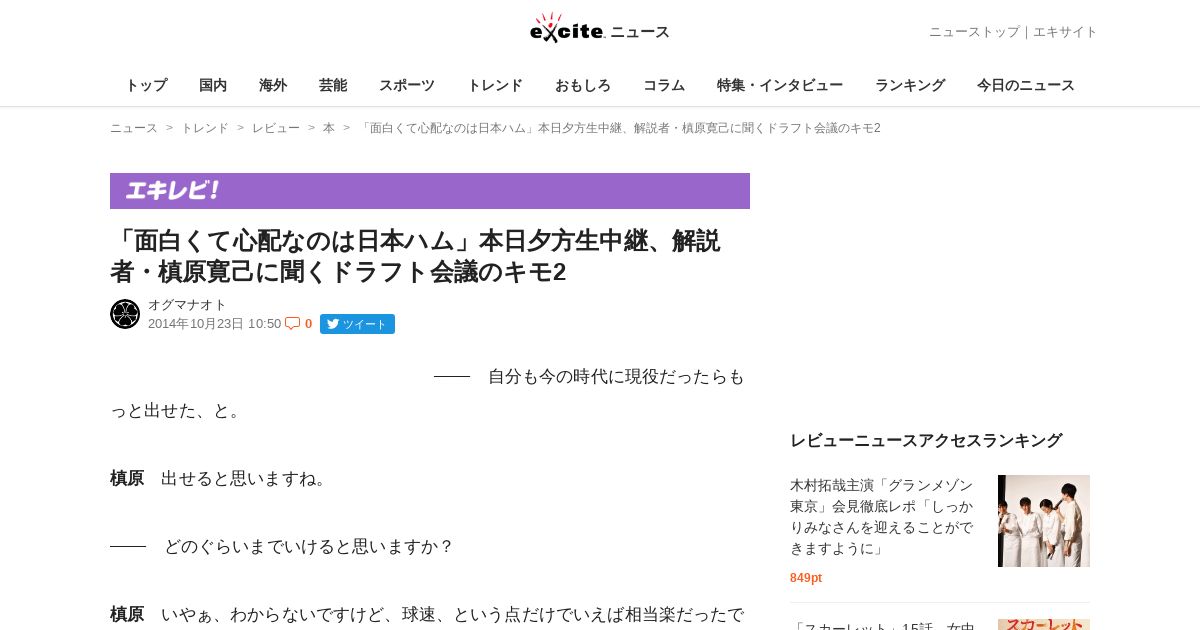1200x630 pixels.
Task: Open the Excite News logo
Action: 600,29
